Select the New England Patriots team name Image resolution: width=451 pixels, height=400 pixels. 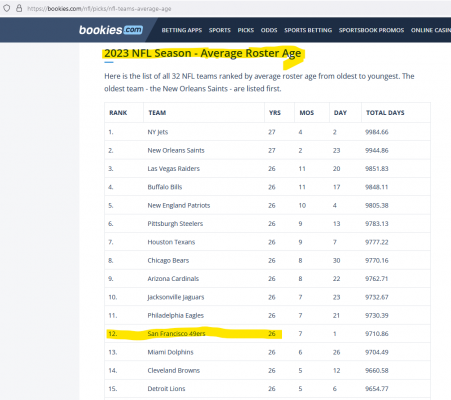click(179, 205)
